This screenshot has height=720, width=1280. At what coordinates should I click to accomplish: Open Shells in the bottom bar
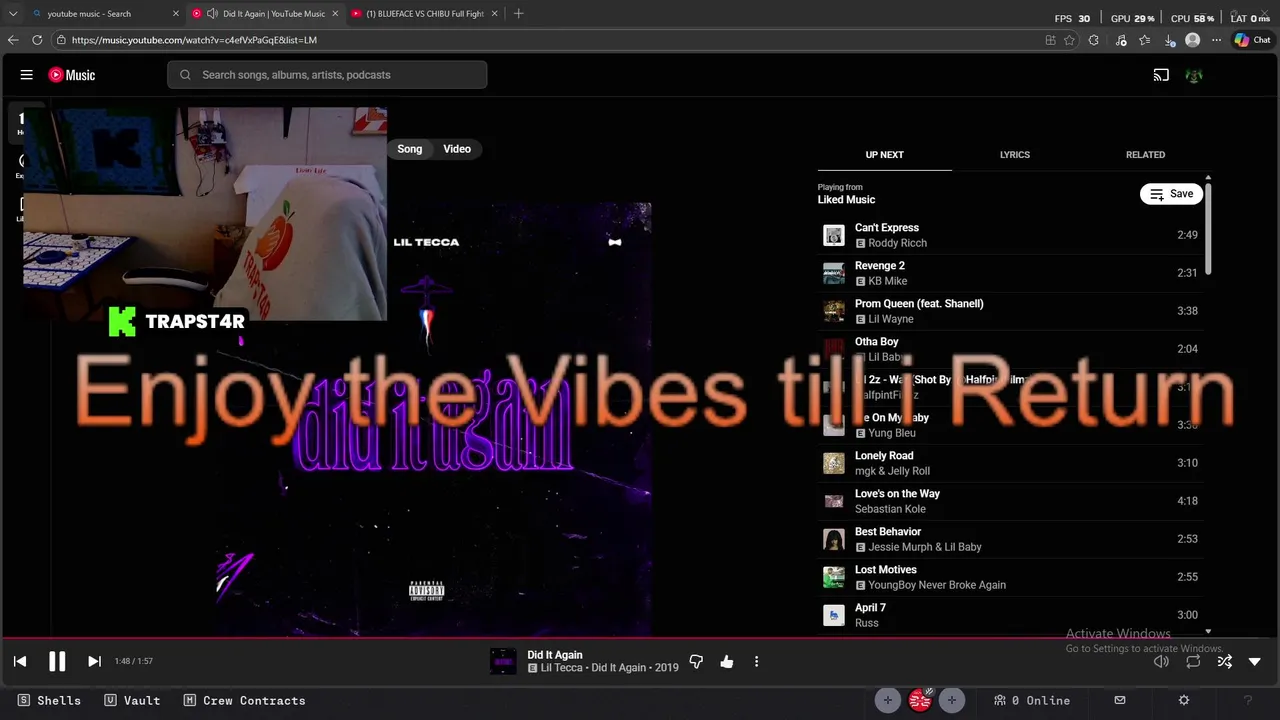[x=49, y=701]
